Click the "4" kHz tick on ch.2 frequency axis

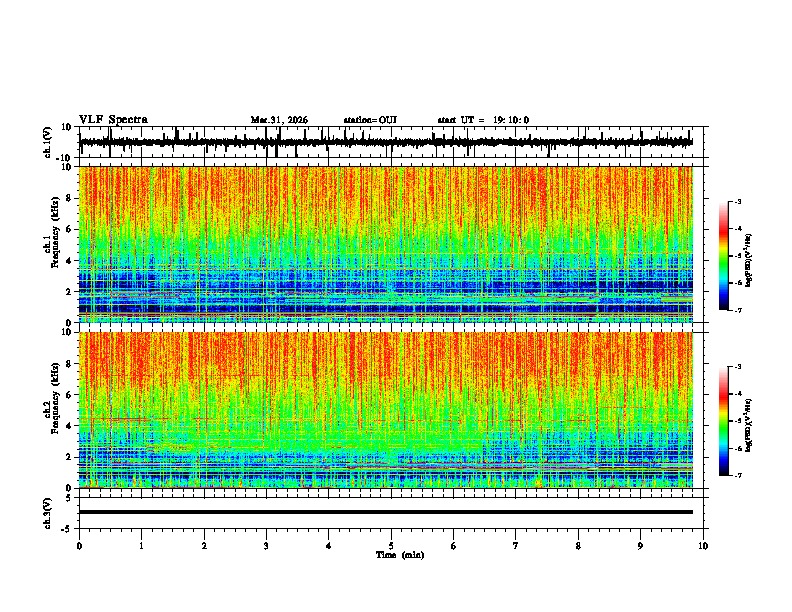tap(69, 426)
